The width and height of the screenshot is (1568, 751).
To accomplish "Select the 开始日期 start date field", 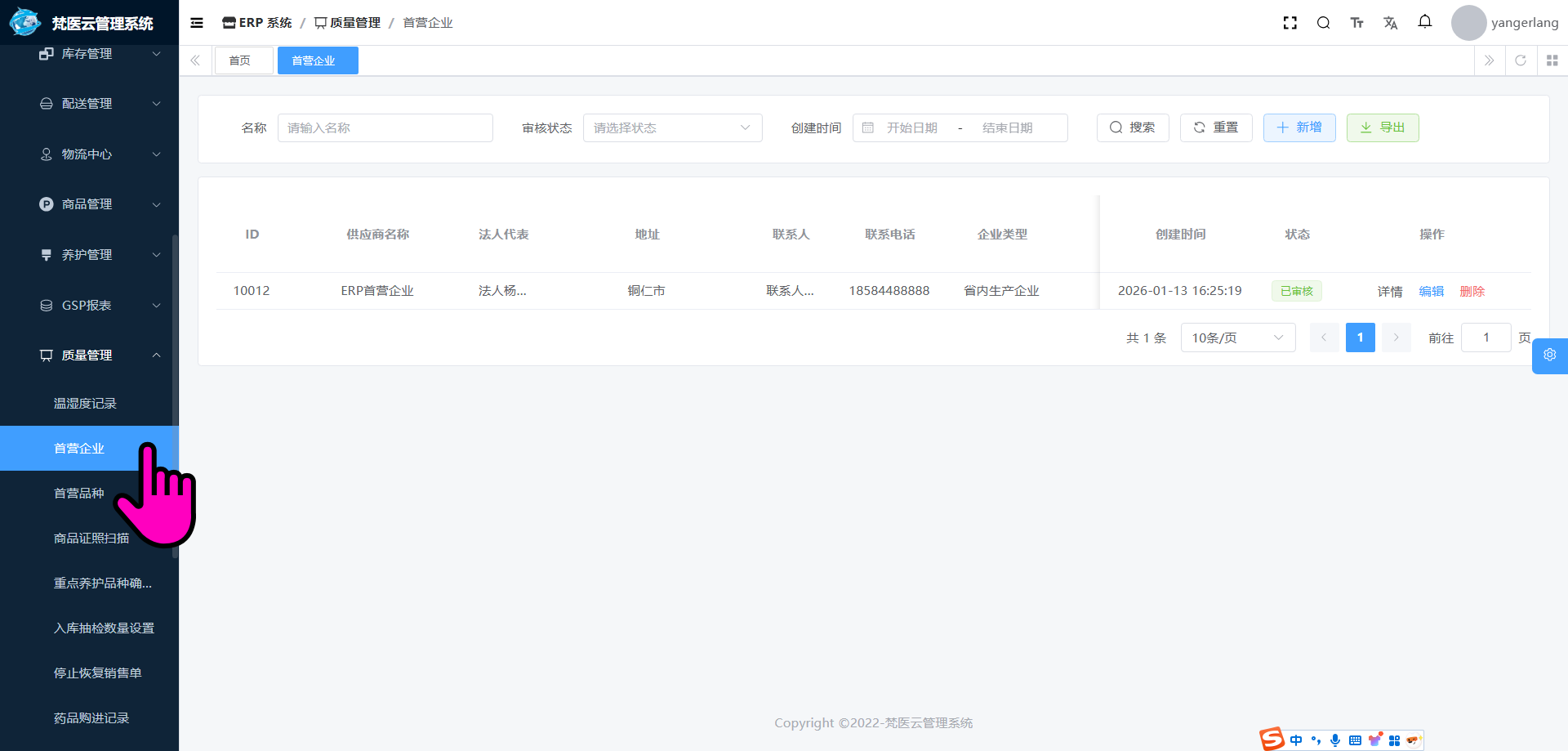I will (911, 128).
